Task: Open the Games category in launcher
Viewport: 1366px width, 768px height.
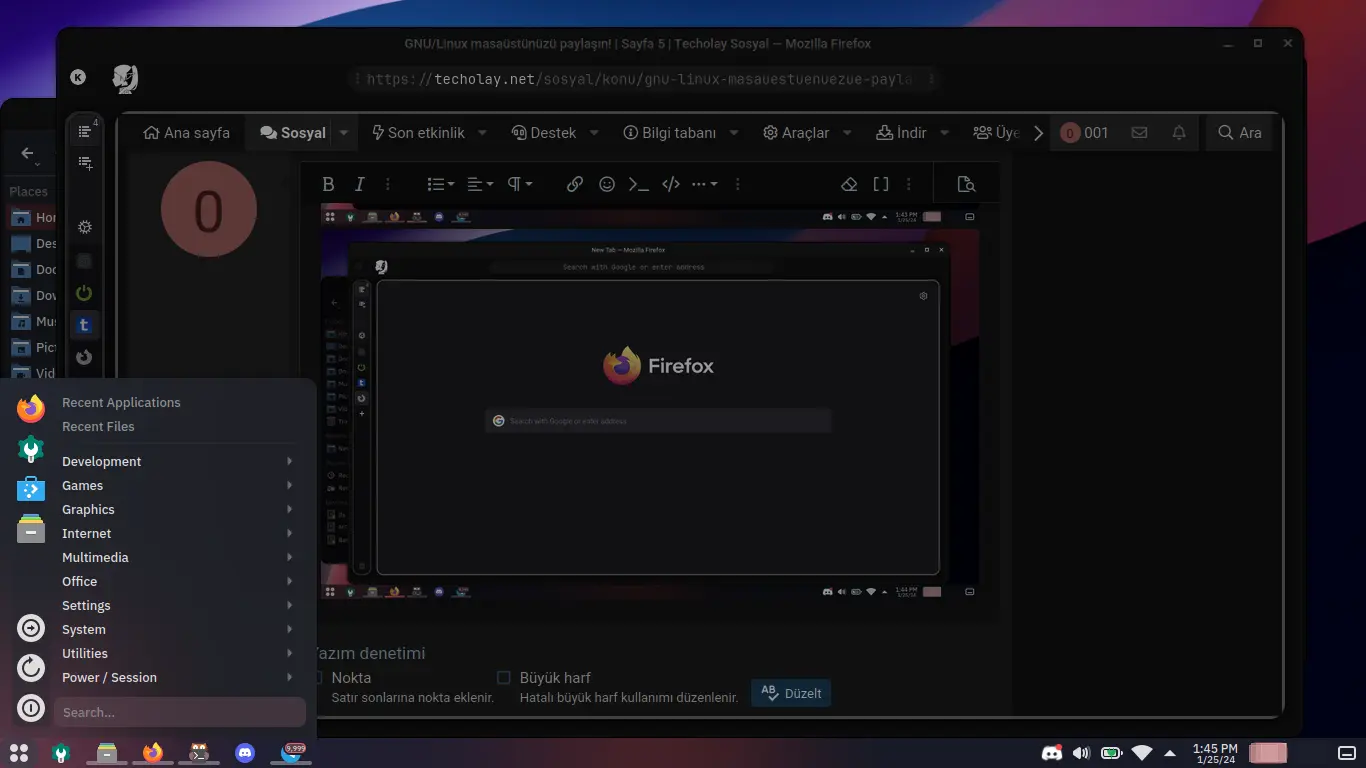Action: pos(179,485)
